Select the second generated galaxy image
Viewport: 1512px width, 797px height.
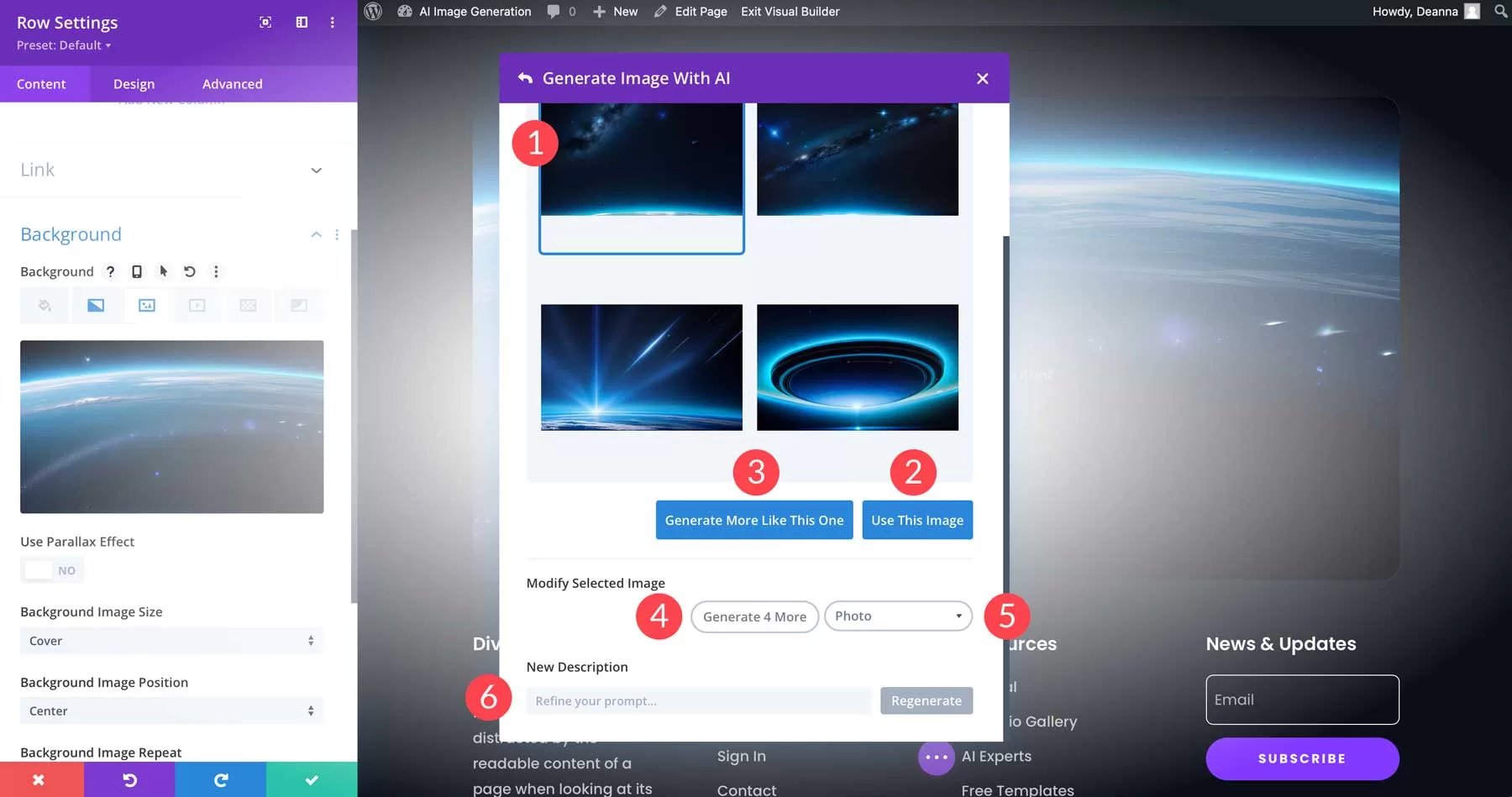(858, 160)
